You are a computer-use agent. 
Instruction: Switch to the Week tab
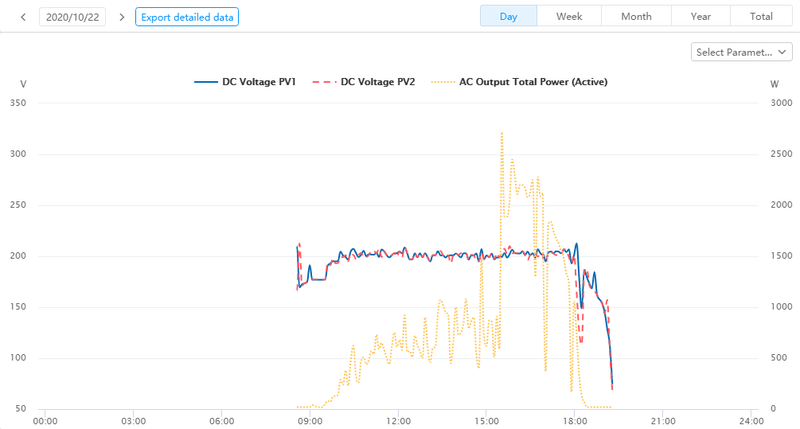[x=569, y=17]
